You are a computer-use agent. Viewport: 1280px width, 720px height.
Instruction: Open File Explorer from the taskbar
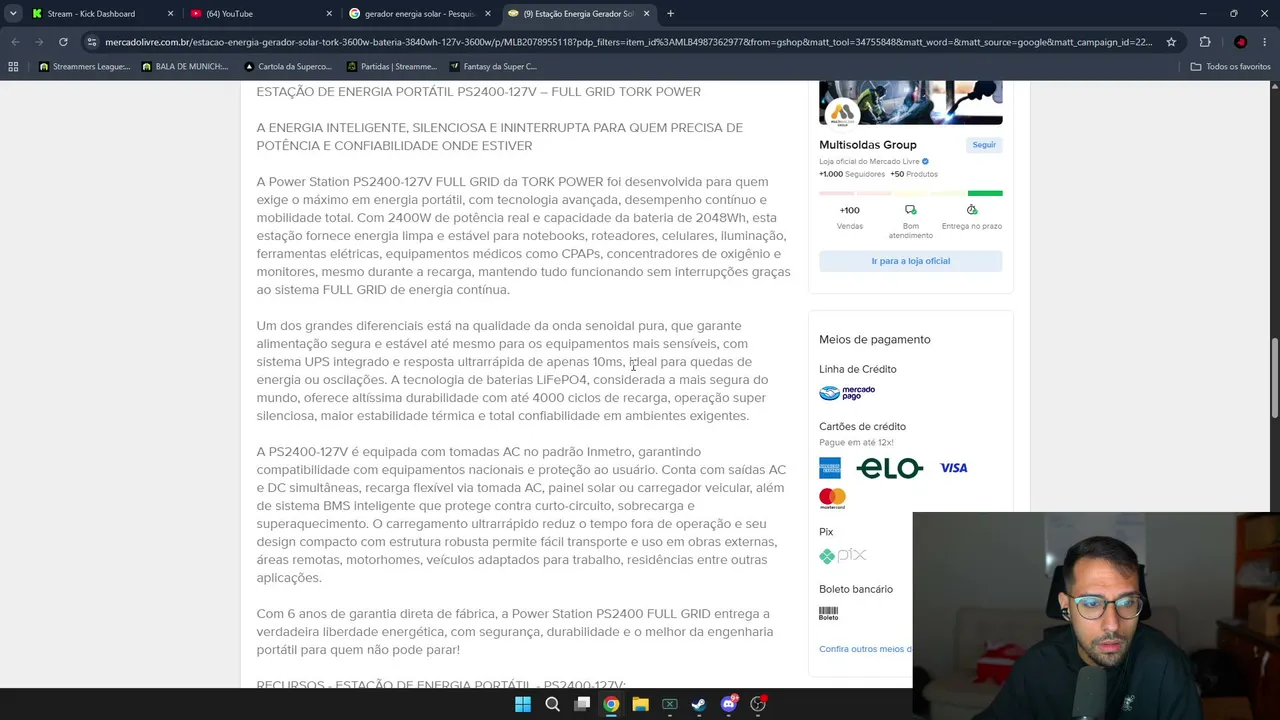click(640, 704)
